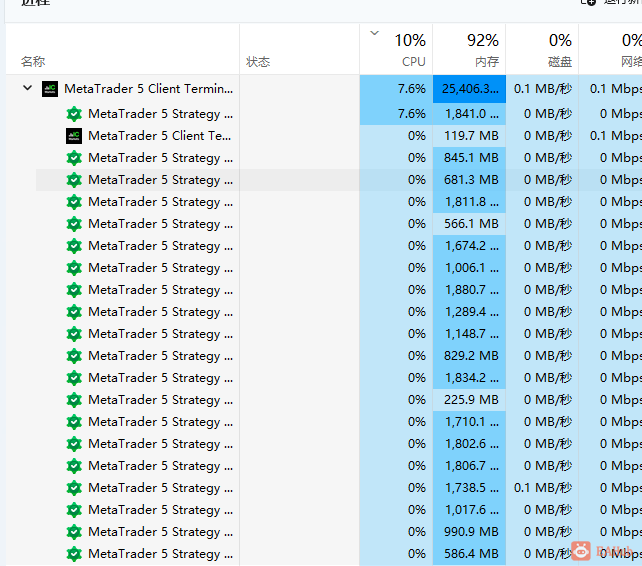Click the 1,880.7 memory cell

(469, 290)
